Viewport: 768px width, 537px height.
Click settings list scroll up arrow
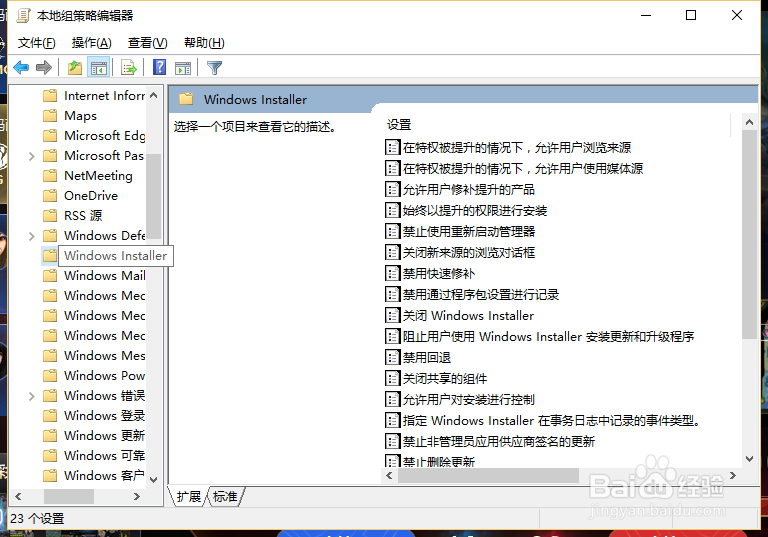pos(749,122)
